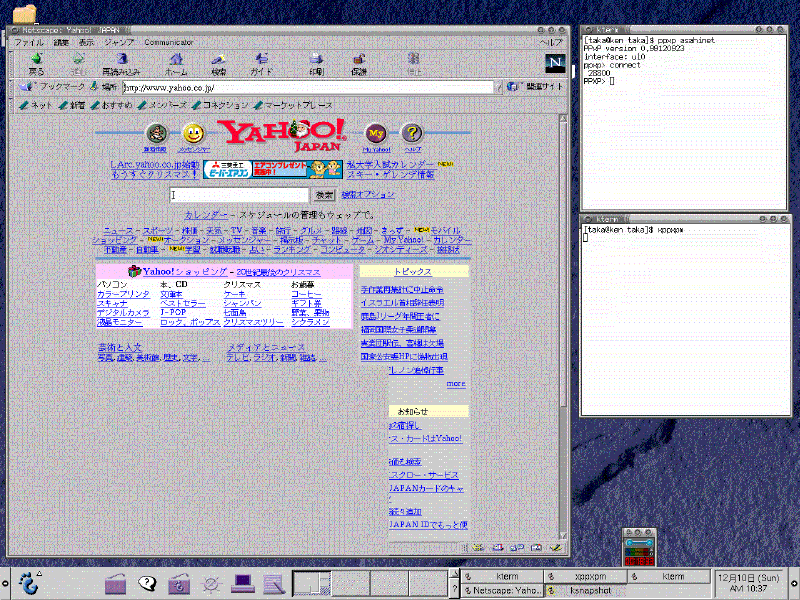Image resolution: width=800 pixels, height=600 pixels.
Task: Open Search (検索) from the Netscape toolbar
Action: tap(219, 64)
